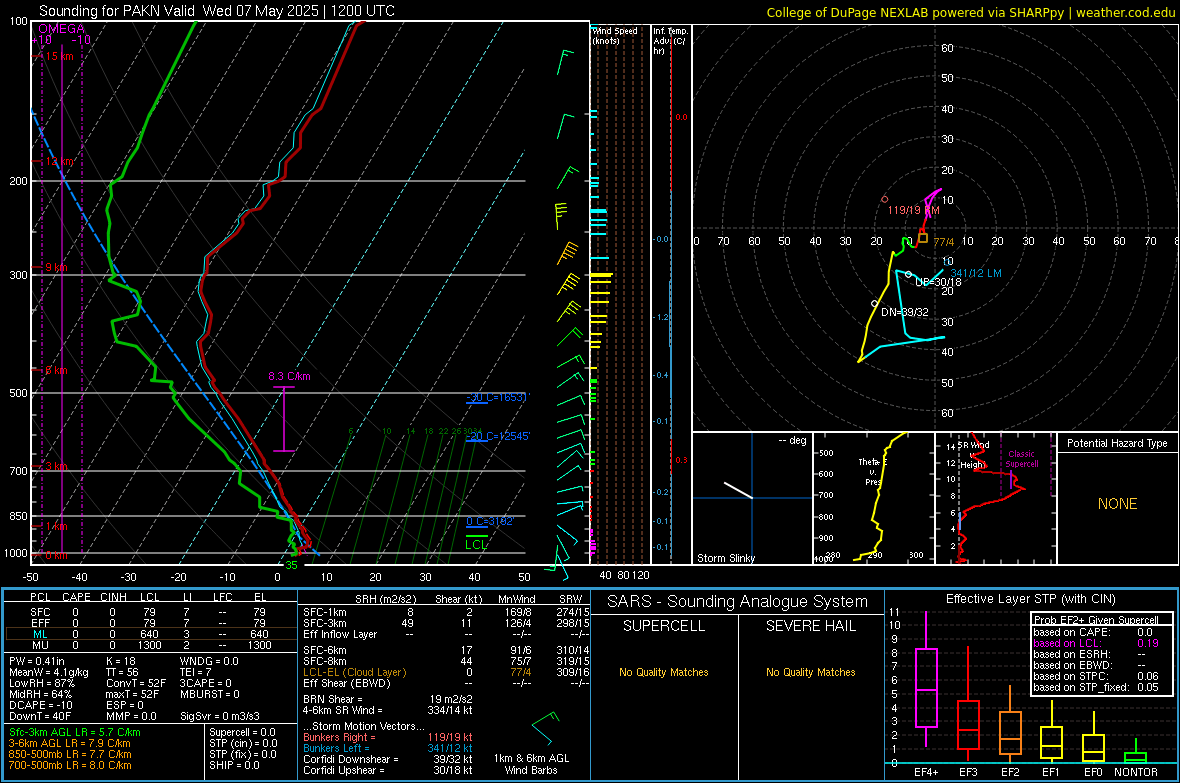This screenshot has width=1180, height=783.
Task: Click the 'Sfc-3km AGL LR = 5.7 C/km' line
Action: click(x=75, y=732)
